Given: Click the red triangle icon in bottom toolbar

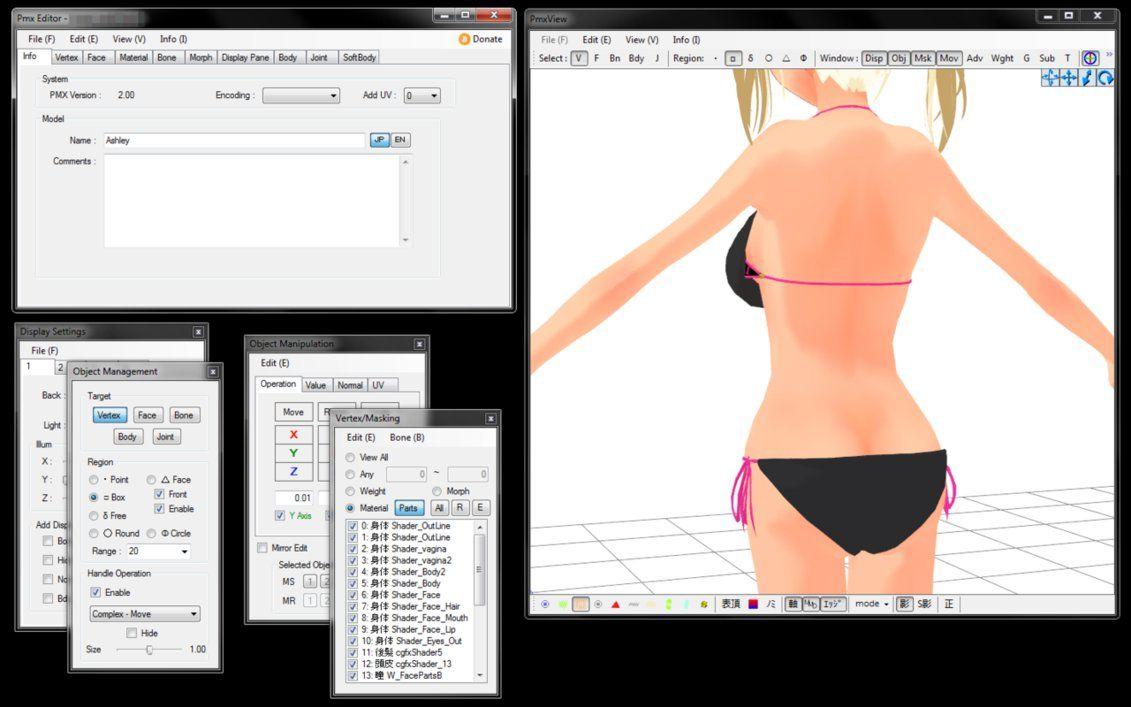Looking at the screenshot, I should click(615, 605).
